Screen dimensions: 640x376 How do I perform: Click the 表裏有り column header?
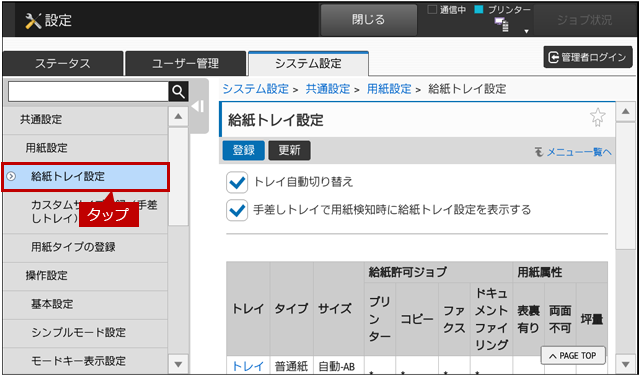(x=529, y=319)
